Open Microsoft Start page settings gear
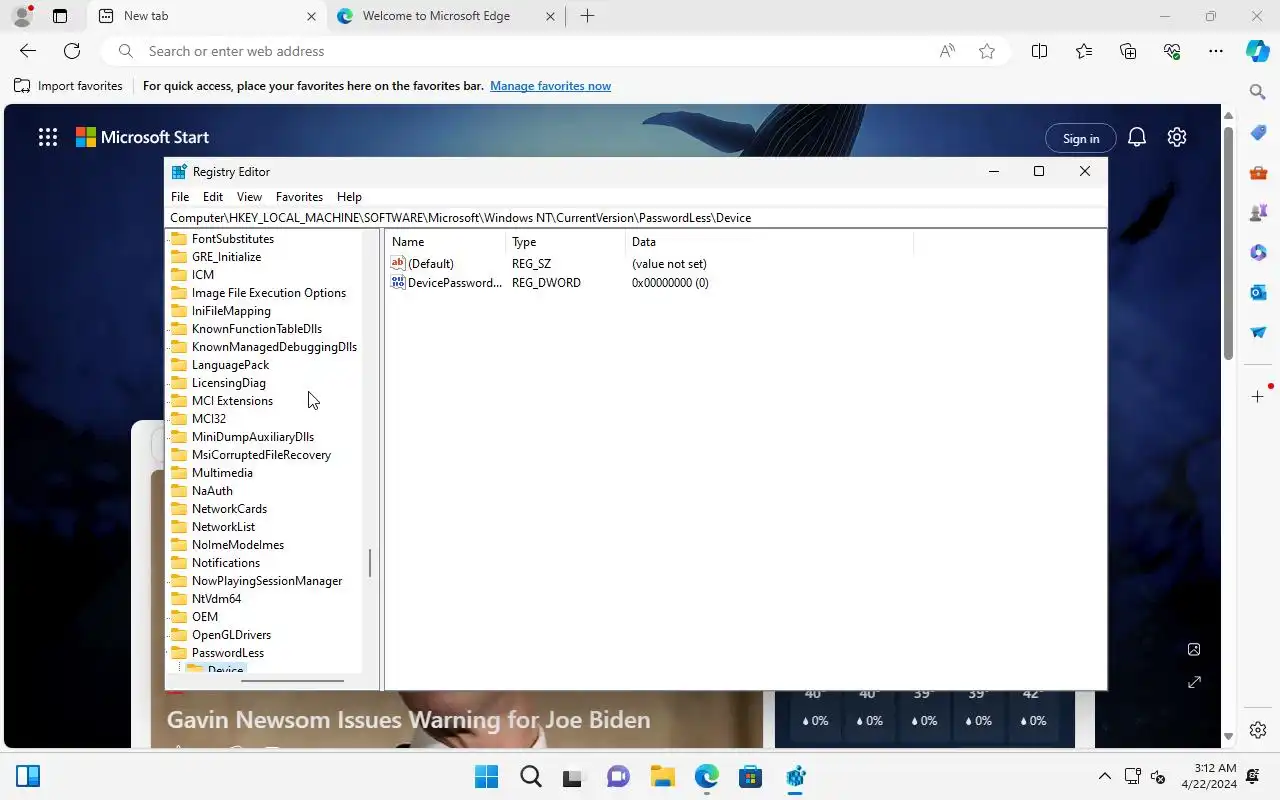The image size is (1280, 800). [x=1177, y=138]
